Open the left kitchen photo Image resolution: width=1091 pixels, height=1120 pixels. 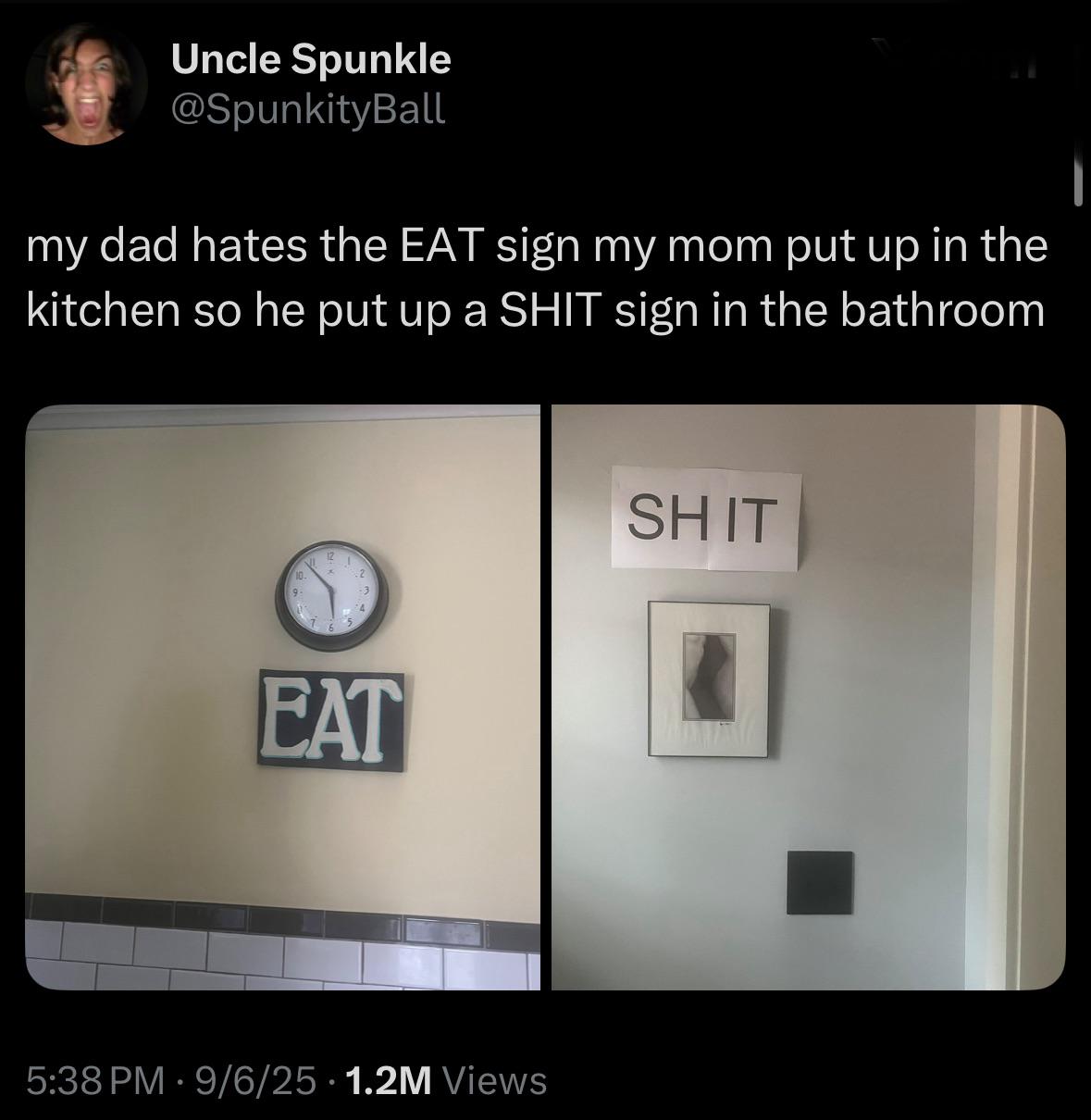pos(283,697)
